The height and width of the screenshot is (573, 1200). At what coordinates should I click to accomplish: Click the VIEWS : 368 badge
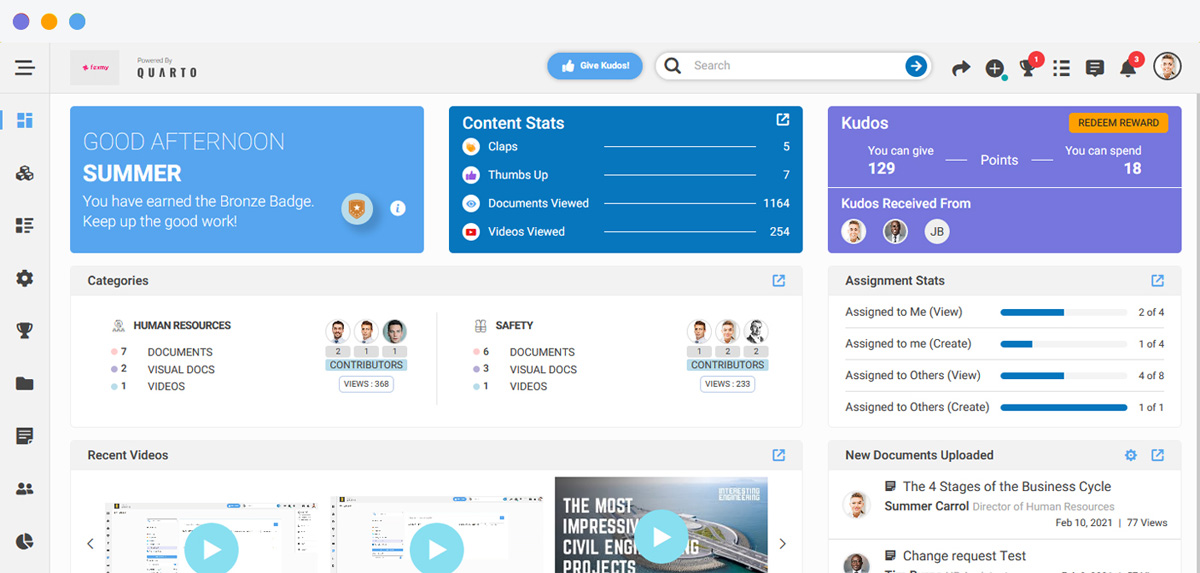pyautogui.click(x=366, y=384)
